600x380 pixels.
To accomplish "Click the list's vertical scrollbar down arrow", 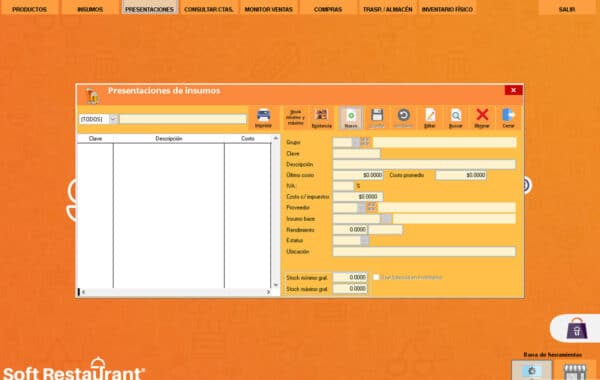I will coord(276,284).
